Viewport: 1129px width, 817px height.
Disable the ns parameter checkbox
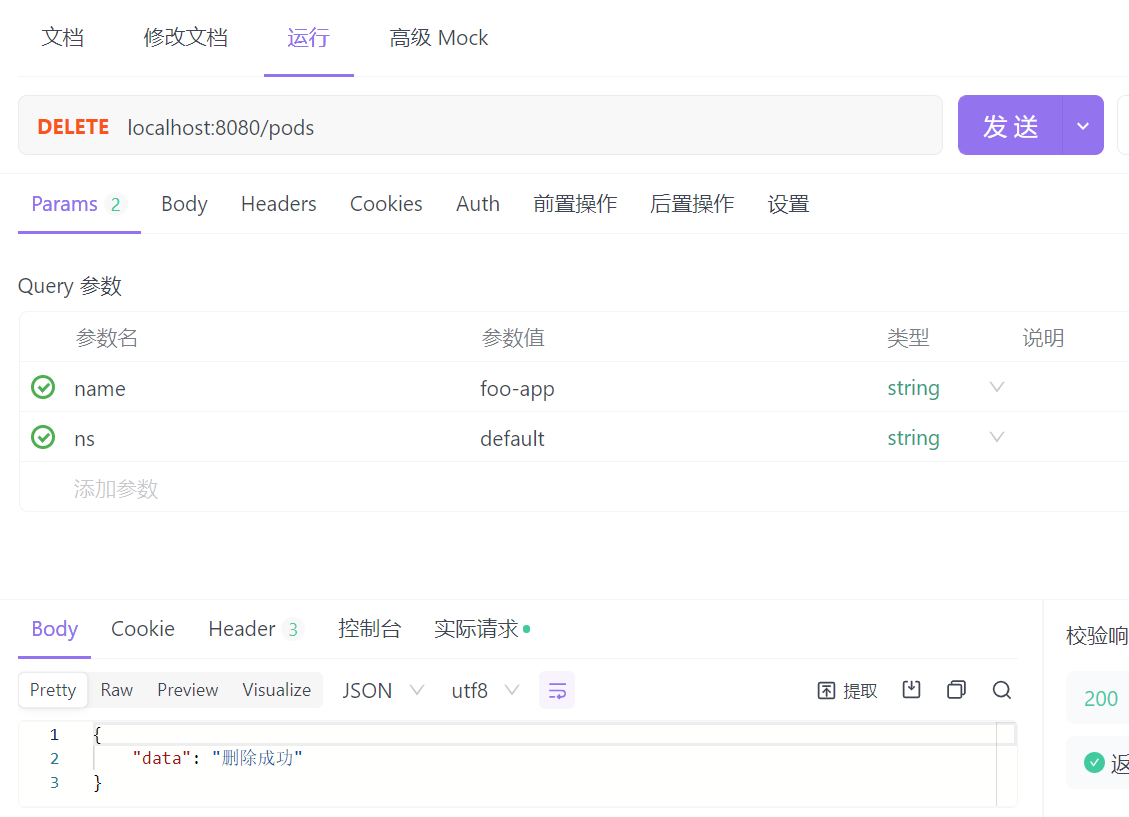[x=43, y=438]
